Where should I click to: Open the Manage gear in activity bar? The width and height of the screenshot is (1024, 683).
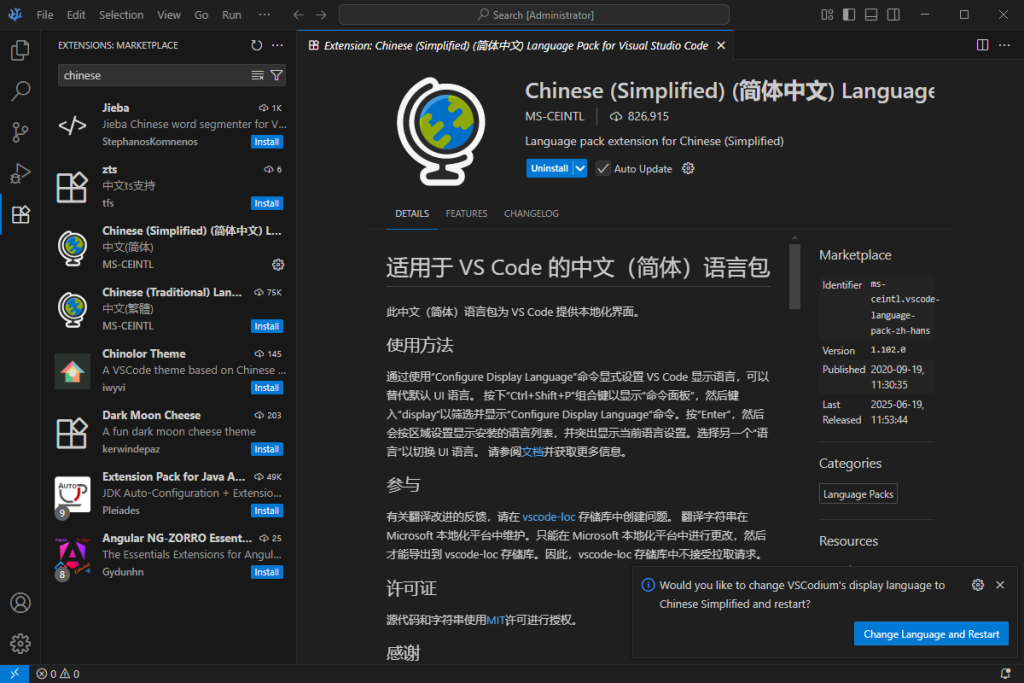click(x=20, y=644)
